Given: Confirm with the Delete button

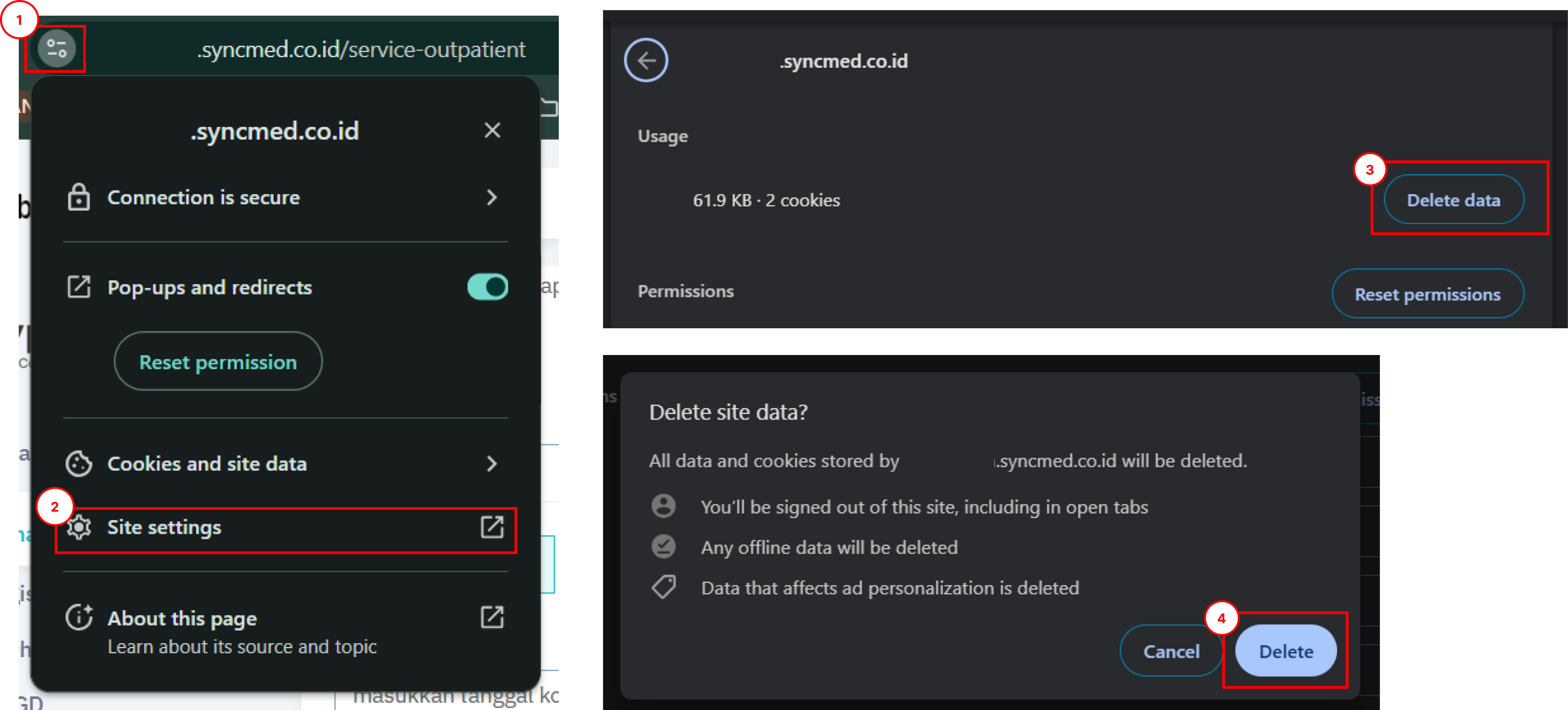Looking at the screenshot, I should pos(1286,651).
